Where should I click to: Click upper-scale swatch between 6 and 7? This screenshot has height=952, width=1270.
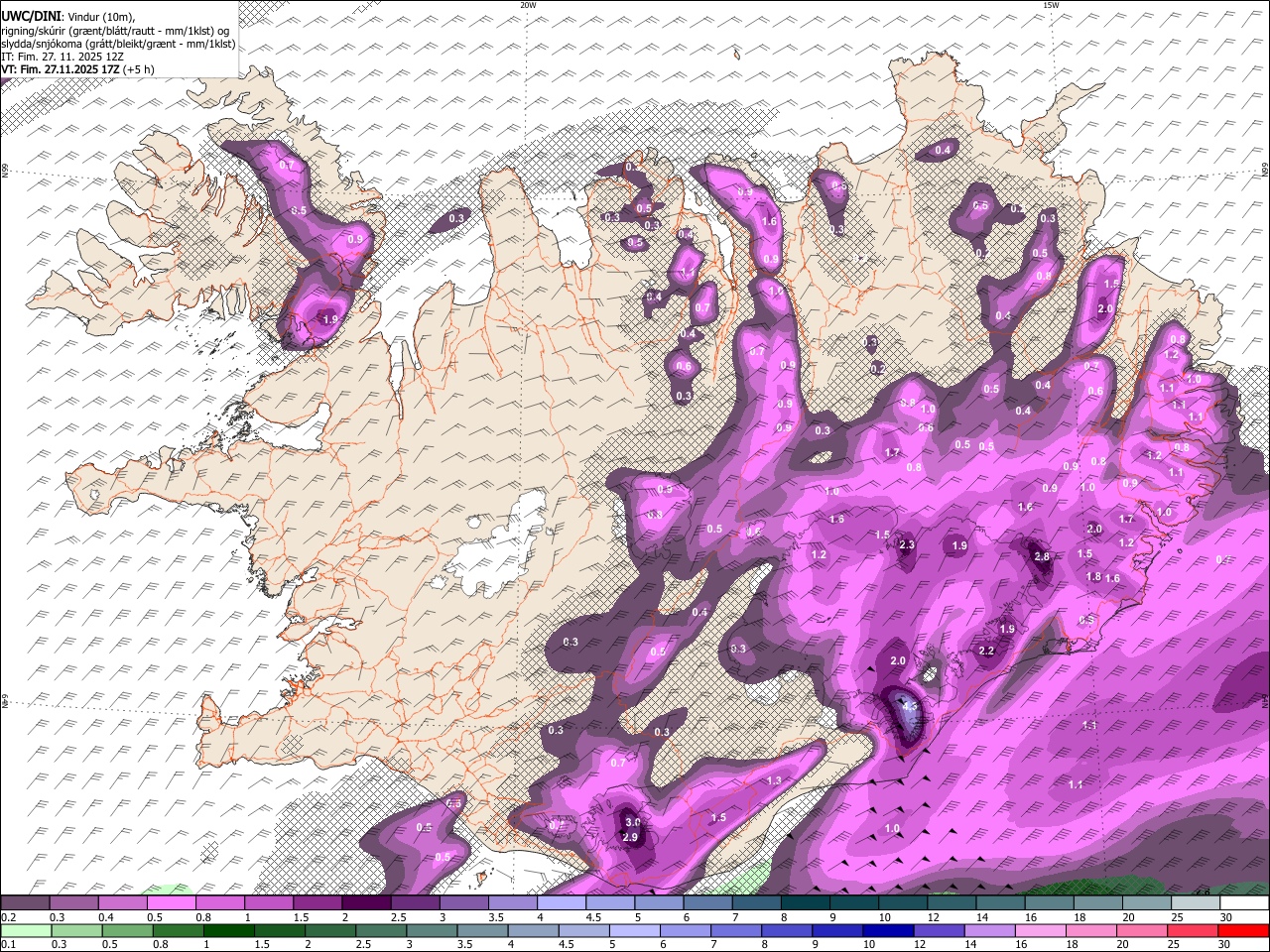707,903
